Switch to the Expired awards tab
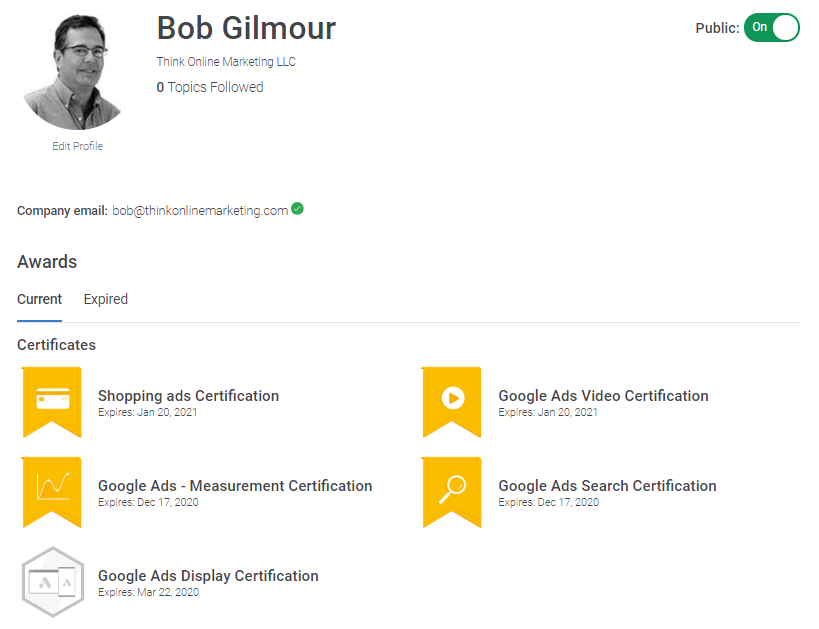The width and height of the screenshot is (819, 629). coord(105,299)
